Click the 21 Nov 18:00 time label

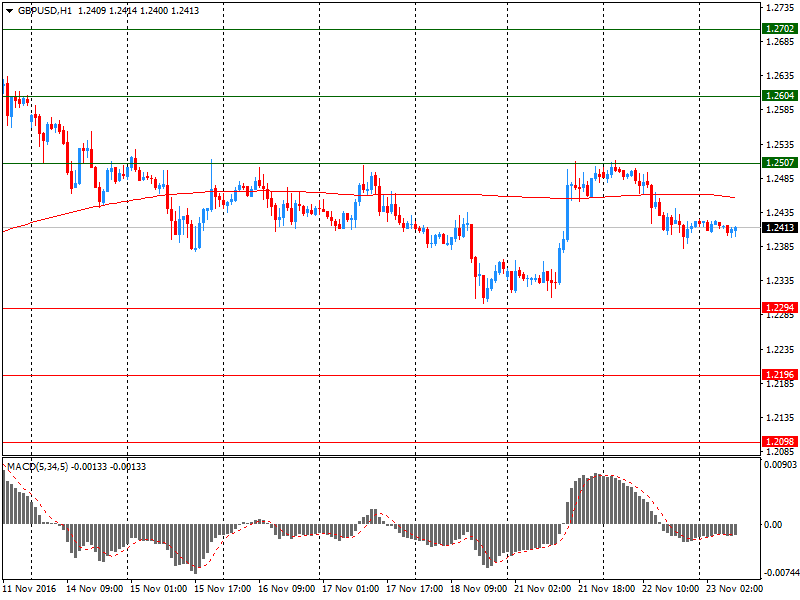tap(607, 589)
